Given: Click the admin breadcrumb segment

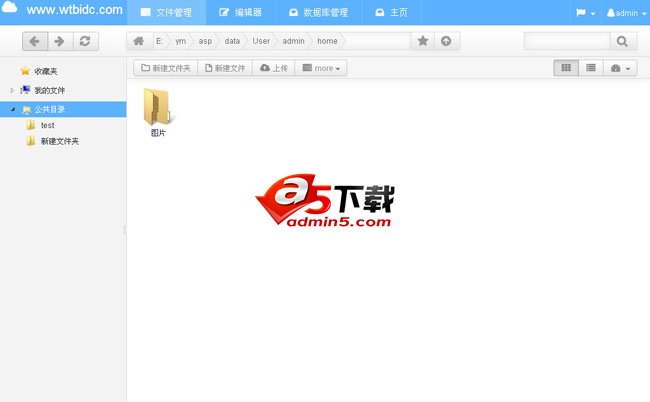Looking at the screenshot, I should (293, 41).
